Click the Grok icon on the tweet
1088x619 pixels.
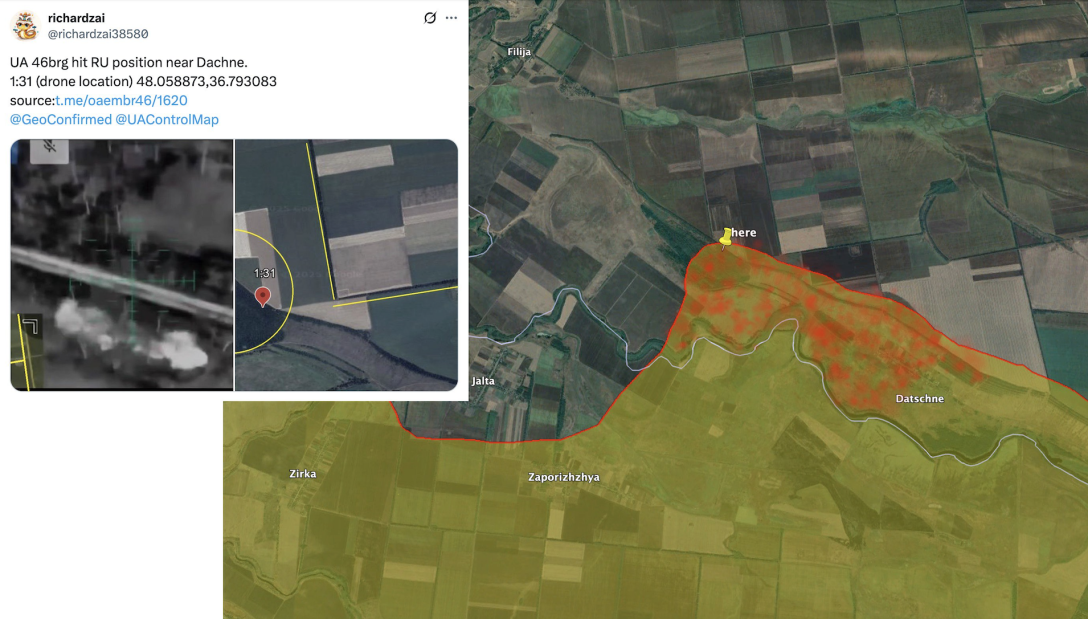click(x=430, y=18)
